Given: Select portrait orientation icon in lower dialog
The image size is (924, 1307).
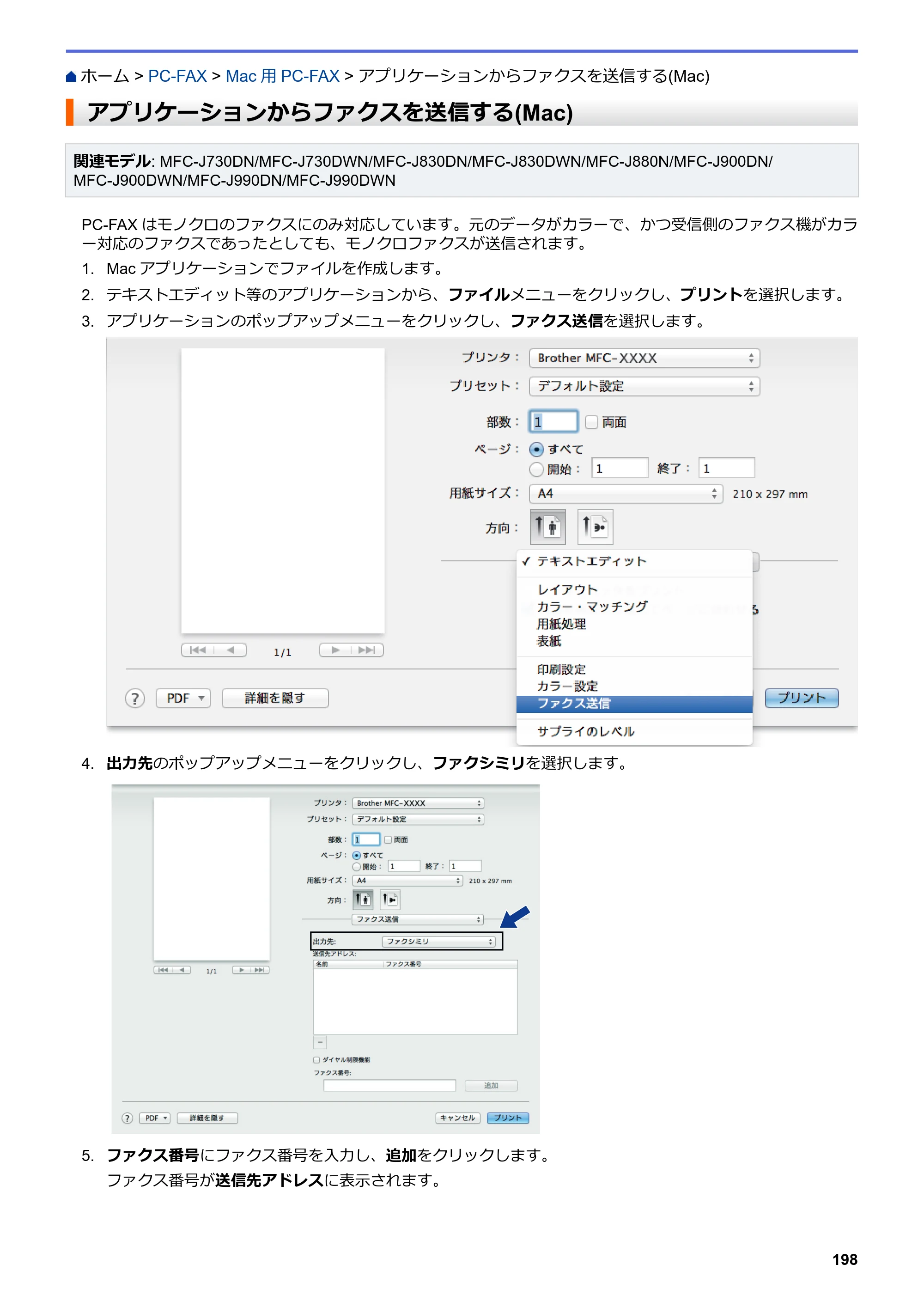Looking at the screenshot, I should pyautogui.click(x=363, y=900).
